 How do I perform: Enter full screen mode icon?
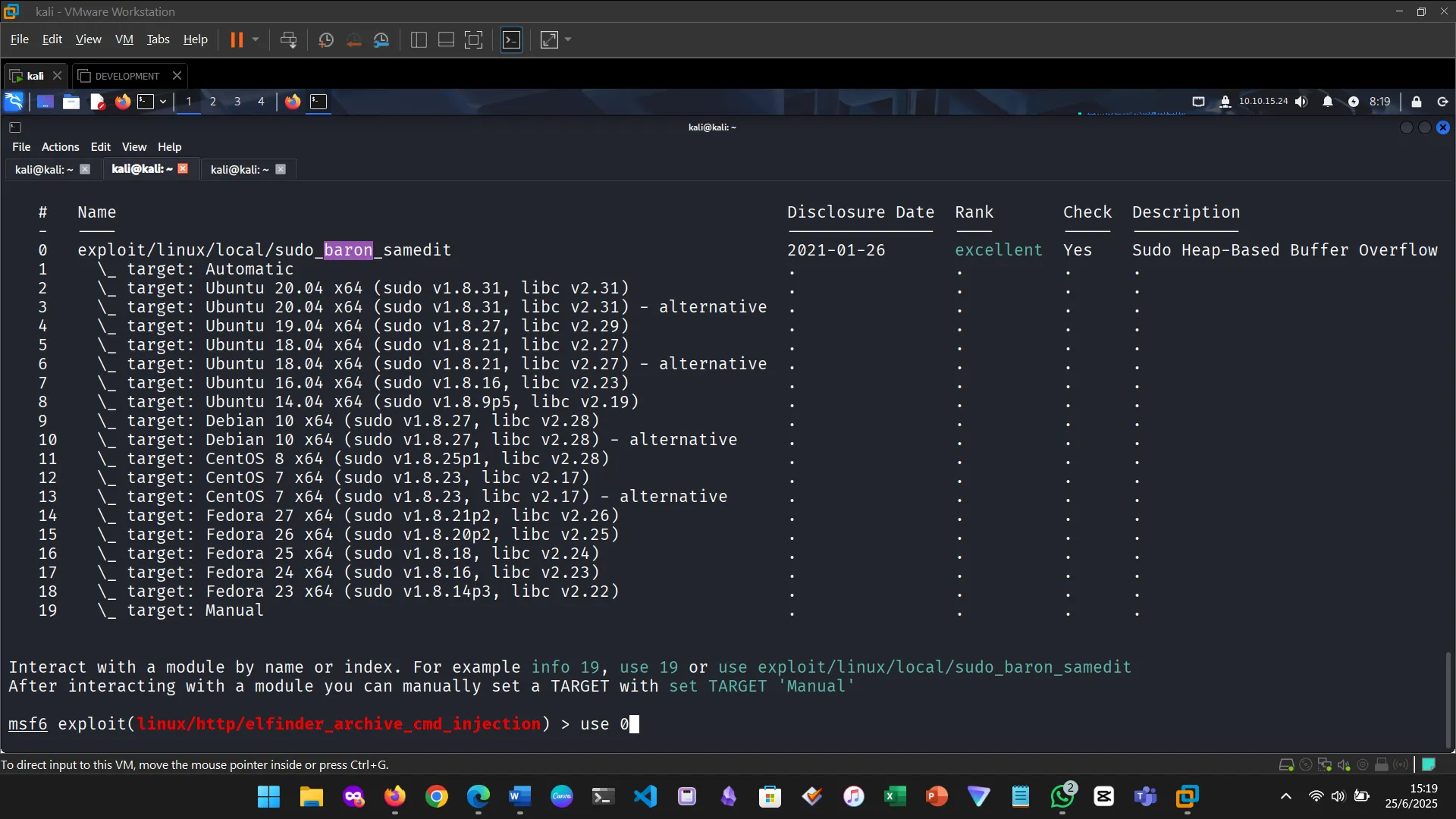coord(473,40)
